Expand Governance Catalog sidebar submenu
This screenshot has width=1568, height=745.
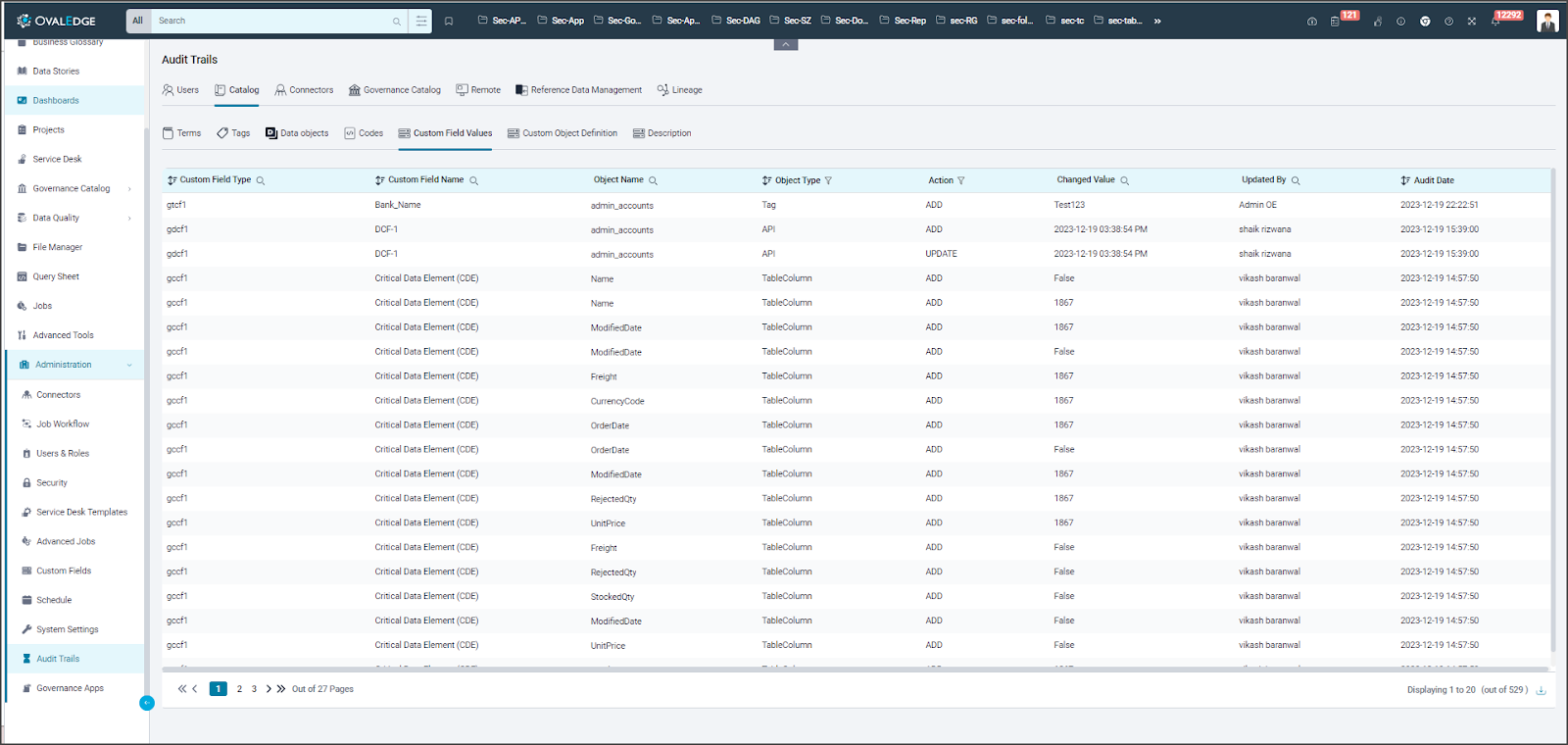pos(129,189)
